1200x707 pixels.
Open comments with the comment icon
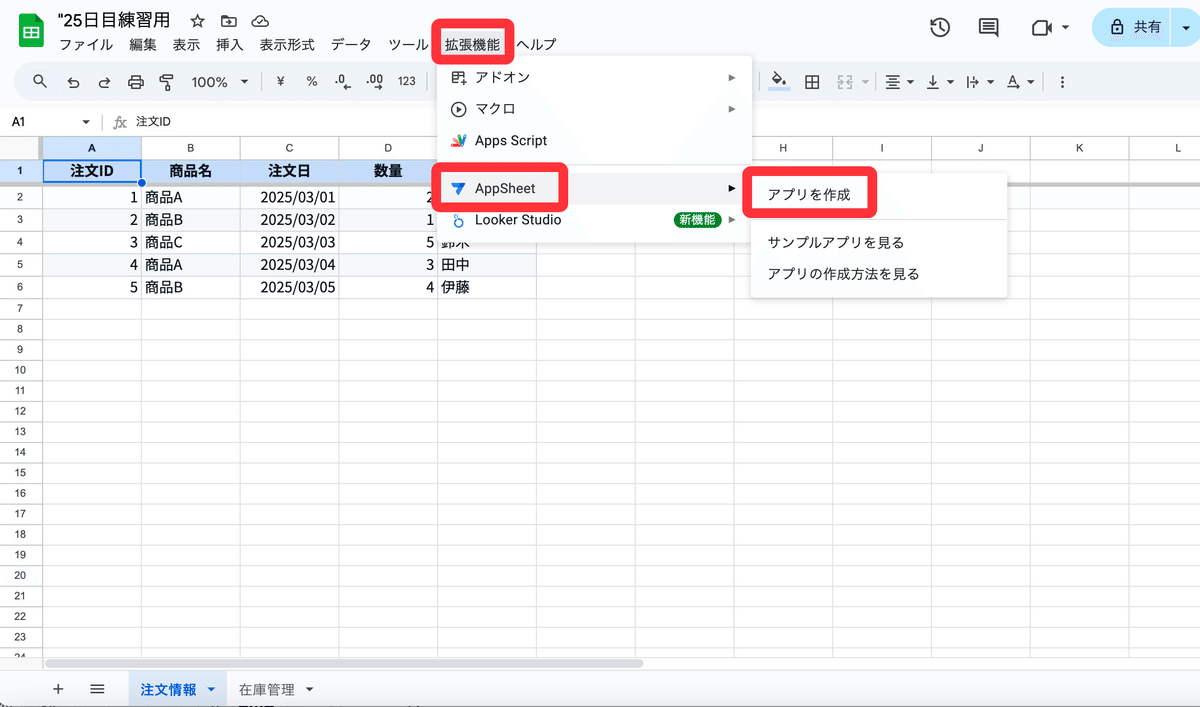pos(988,28)
